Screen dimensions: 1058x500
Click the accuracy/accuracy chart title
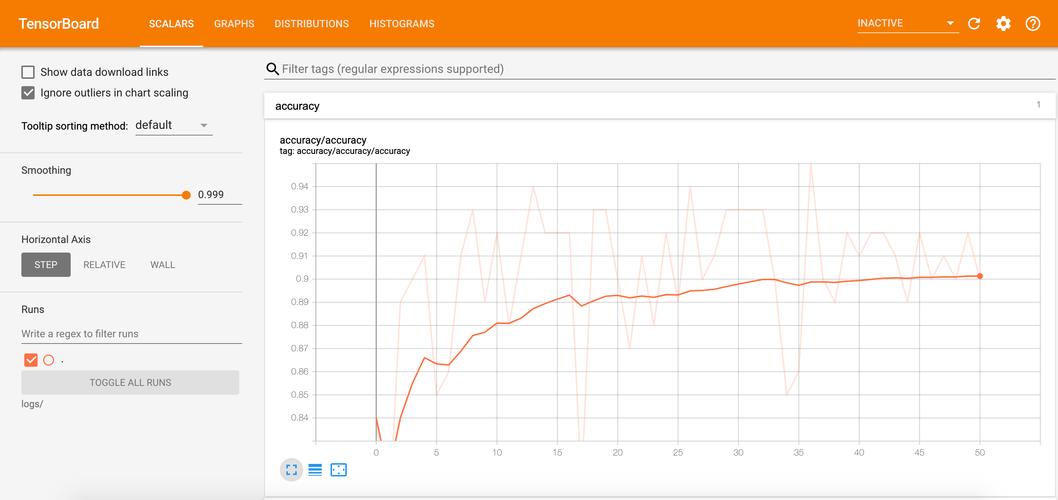click(x=323, y=140)
